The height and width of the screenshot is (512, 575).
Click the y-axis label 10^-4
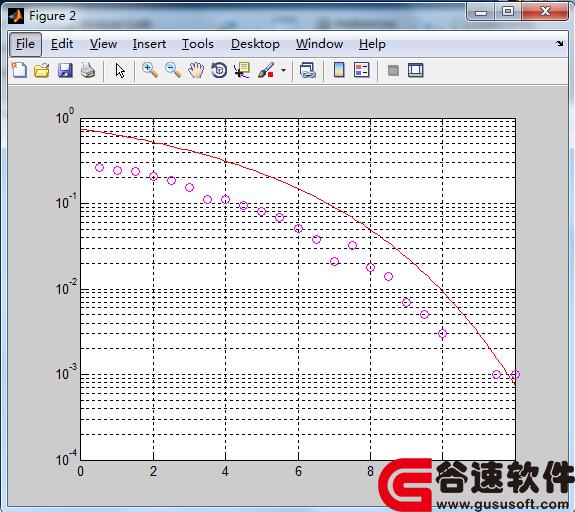[66, 458]
